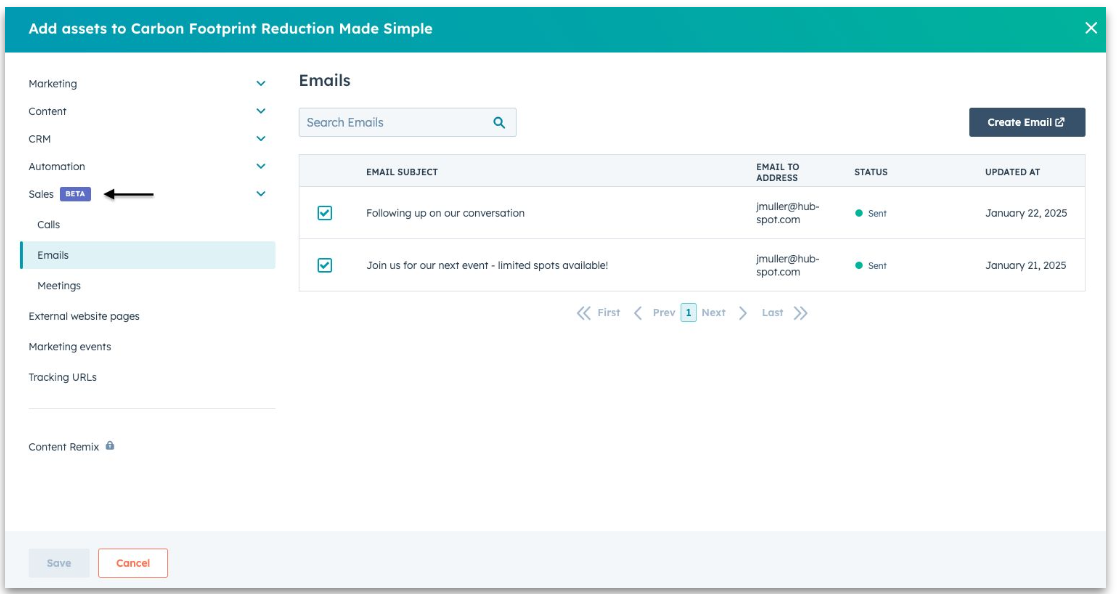The image size is (1120, 594).
Task: Go to first page double-chevron icon
Action: 584,313
